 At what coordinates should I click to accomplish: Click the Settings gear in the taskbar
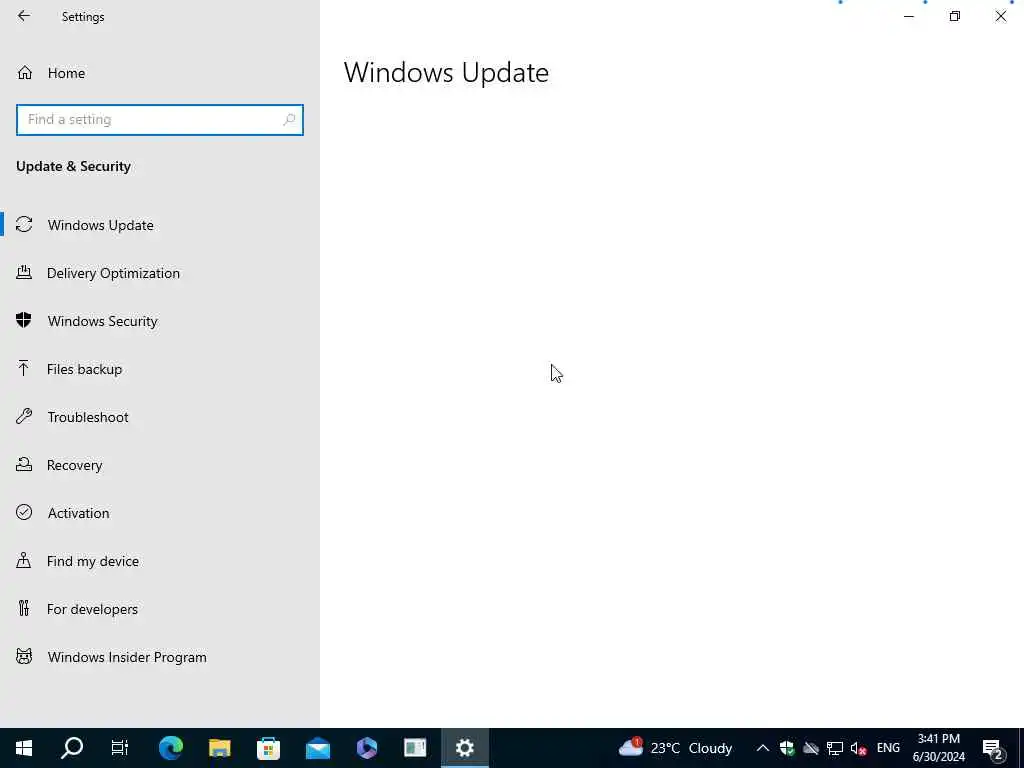(x=464, y=748)
